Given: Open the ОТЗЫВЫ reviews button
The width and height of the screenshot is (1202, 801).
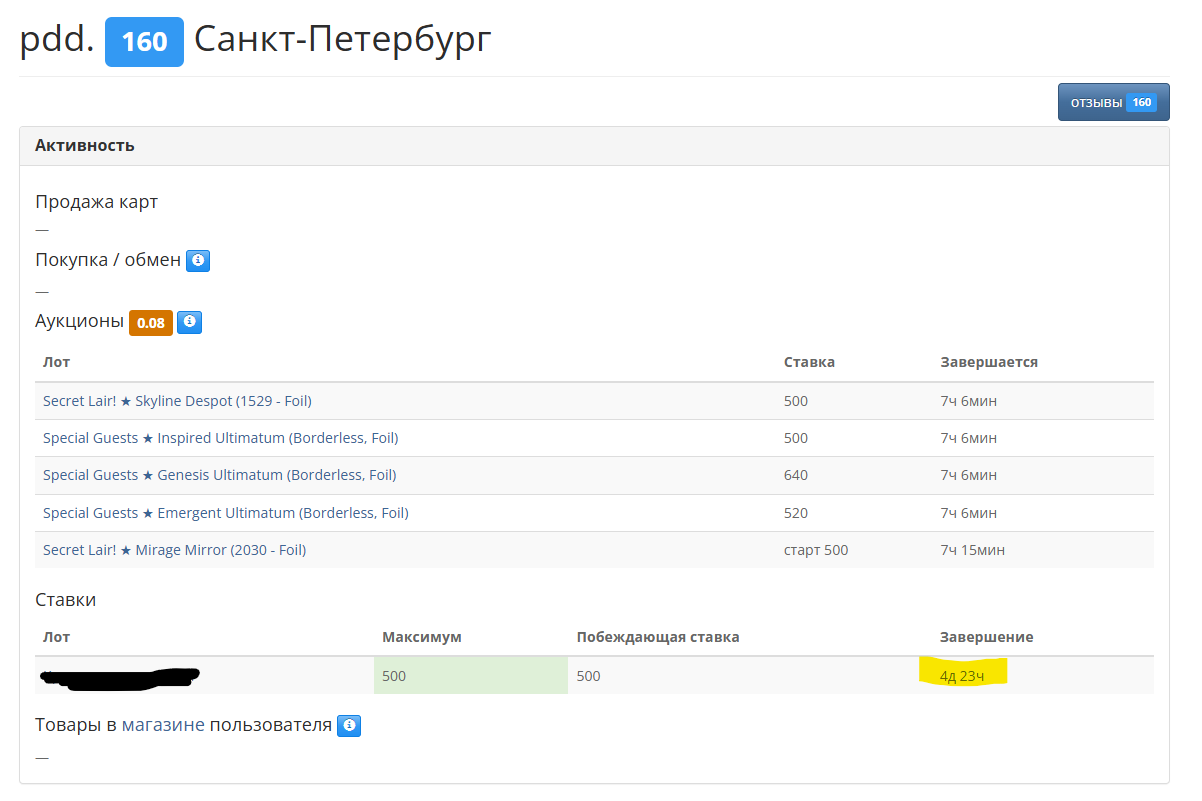Looking at the screenshot, I should [x=1113, y=102].
